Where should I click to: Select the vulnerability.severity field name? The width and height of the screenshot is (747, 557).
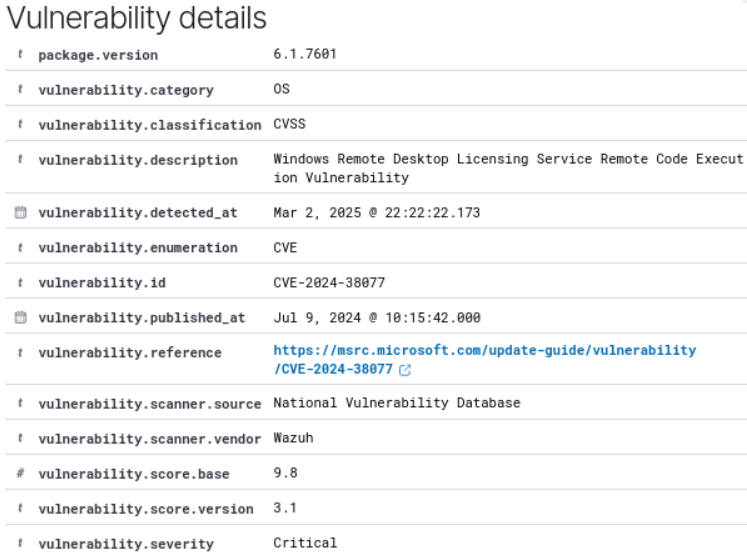(x=126, y=544)
